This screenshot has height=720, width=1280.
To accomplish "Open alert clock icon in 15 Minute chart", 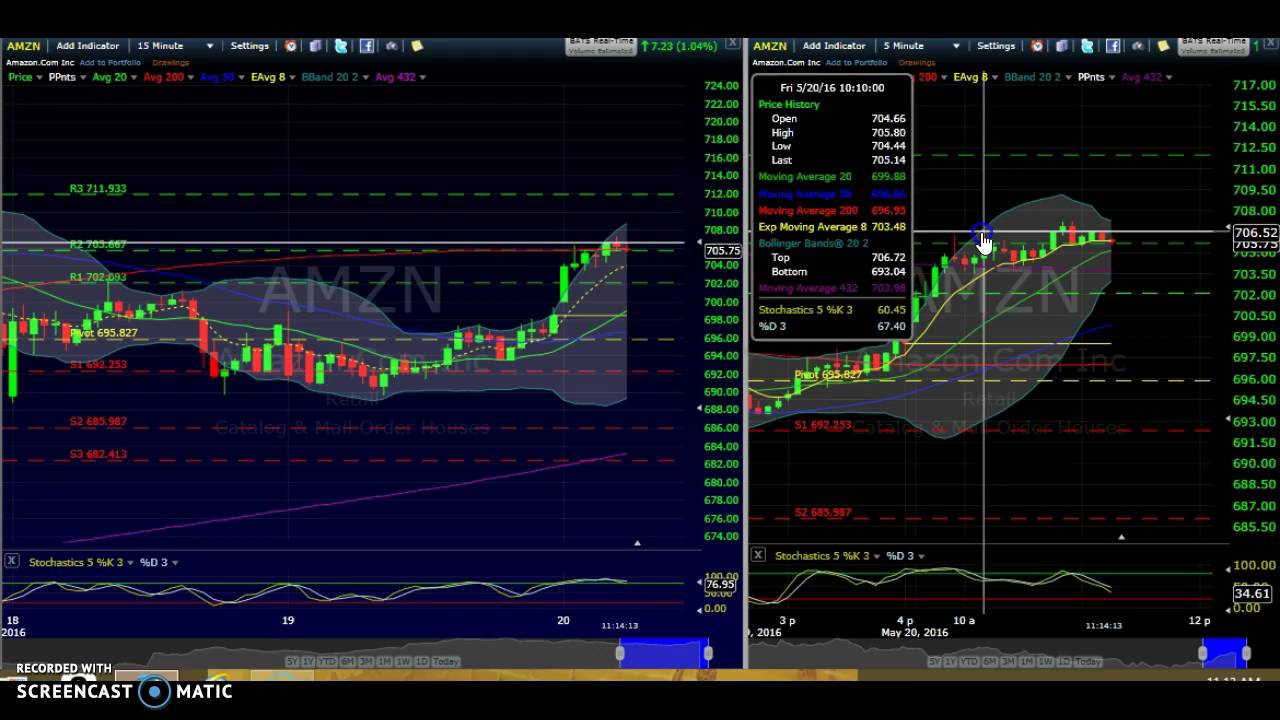I will point(290,46).
